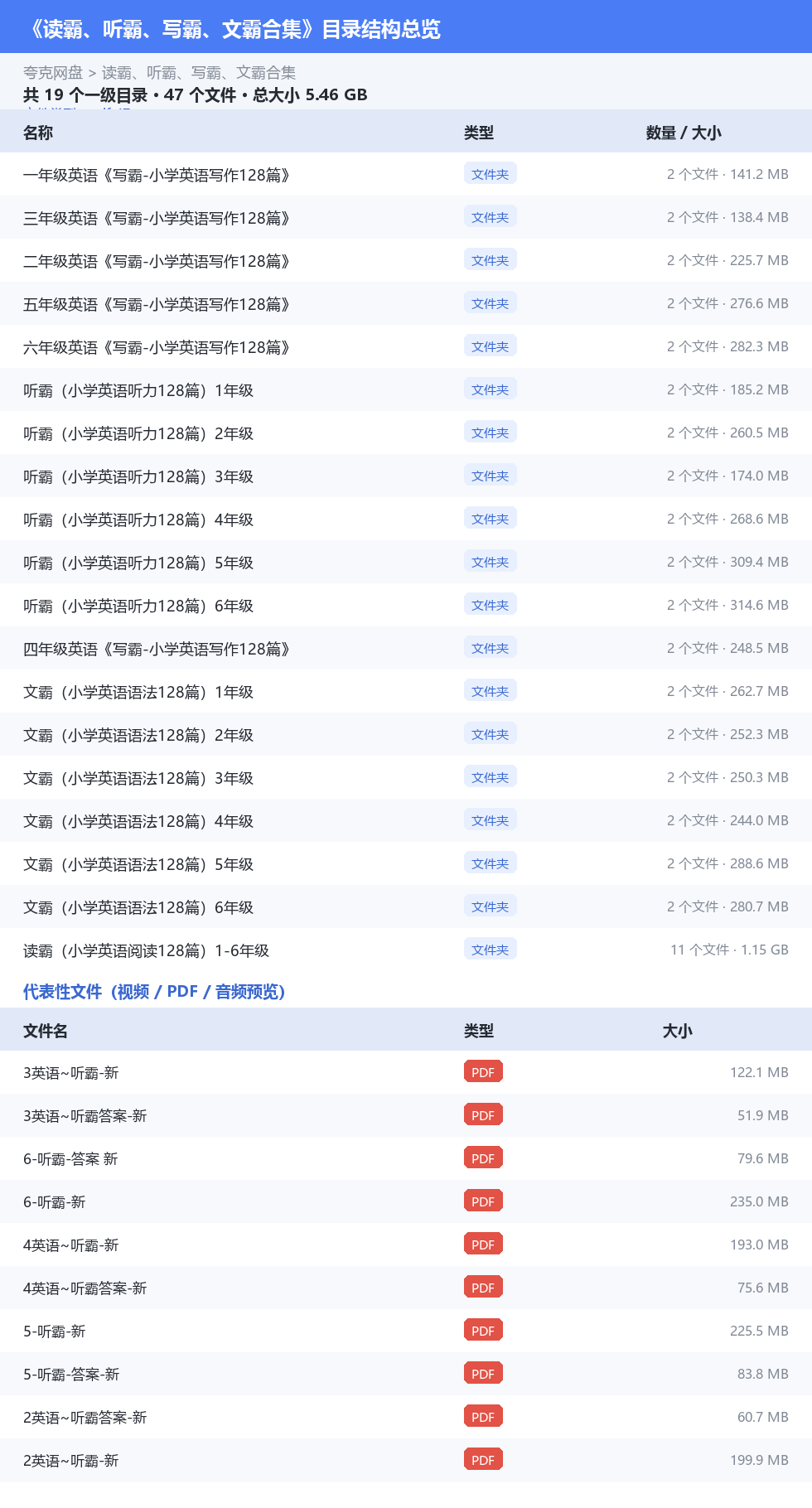Click the 文件名 column header
Viewport: 812px width, 1508px height.
(x=46, y=1031)
